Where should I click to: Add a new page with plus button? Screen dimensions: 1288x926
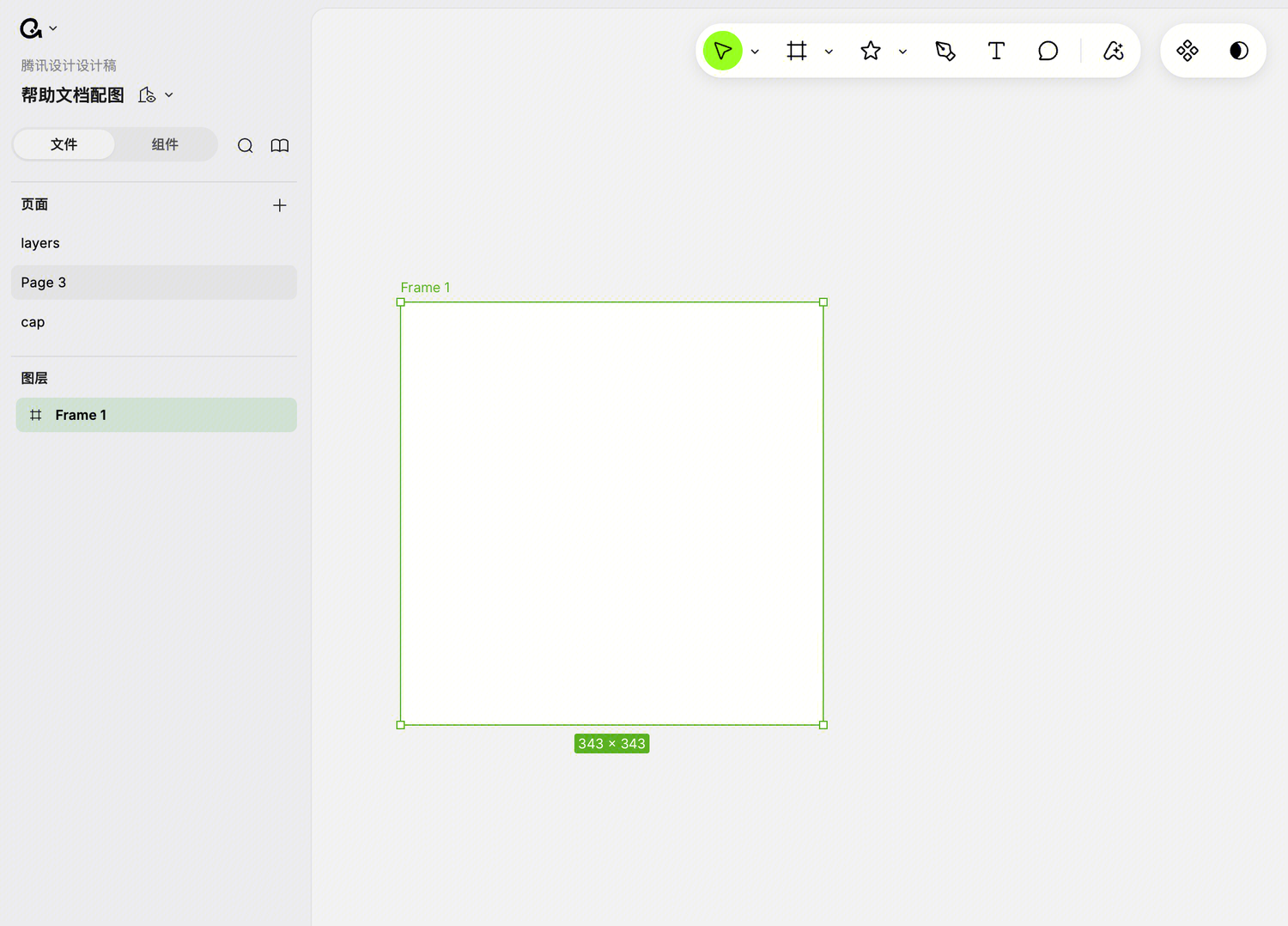[279, 205]
